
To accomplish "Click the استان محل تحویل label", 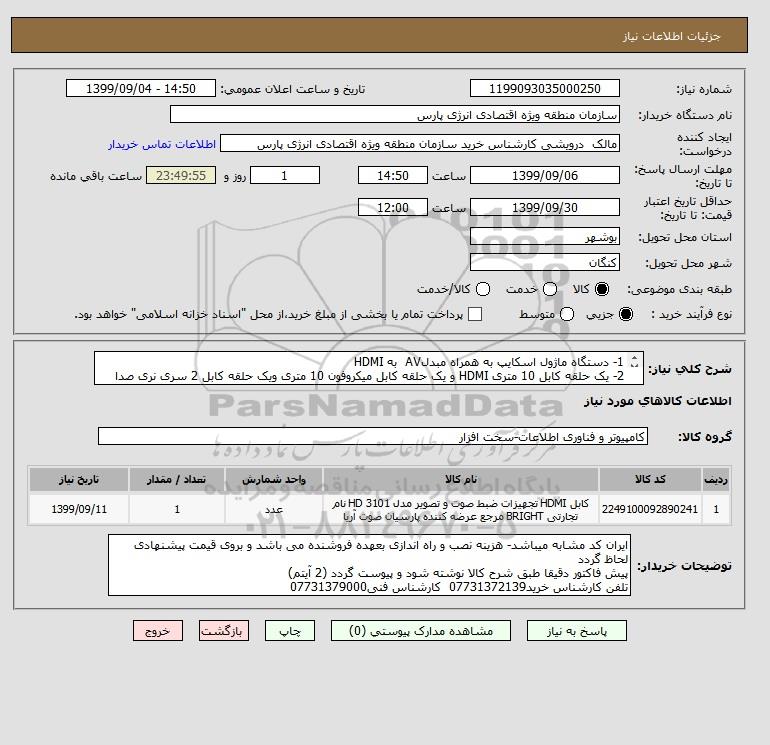I will [685, 237].
